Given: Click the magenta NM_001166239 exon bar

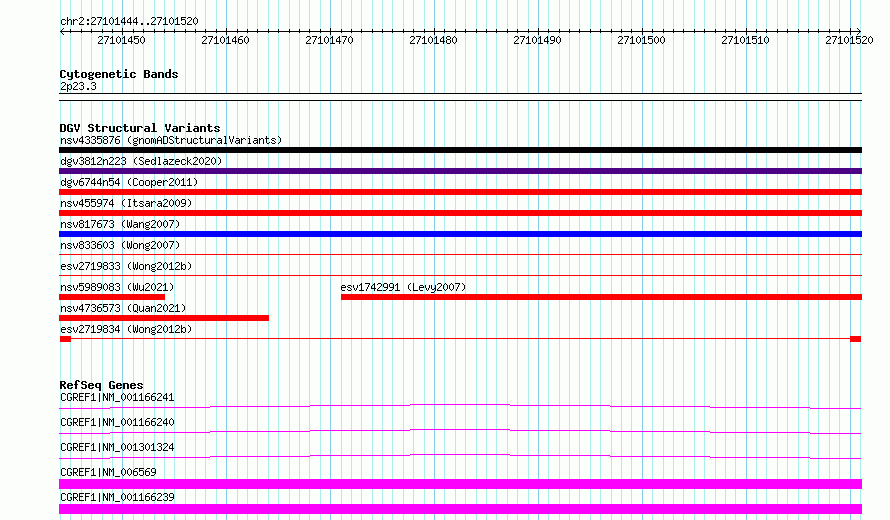Looking at the screenshot, I should (x=460, y=509).
